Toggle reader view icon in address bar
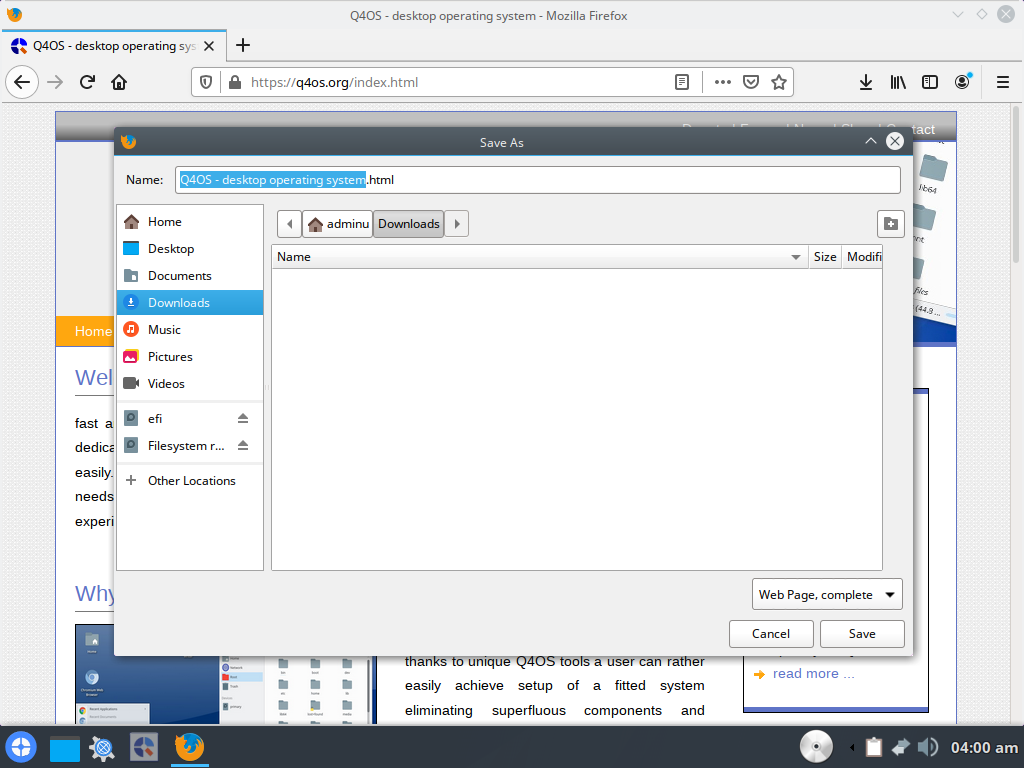This screenshot has height=768, width=1024. (682, 82)
